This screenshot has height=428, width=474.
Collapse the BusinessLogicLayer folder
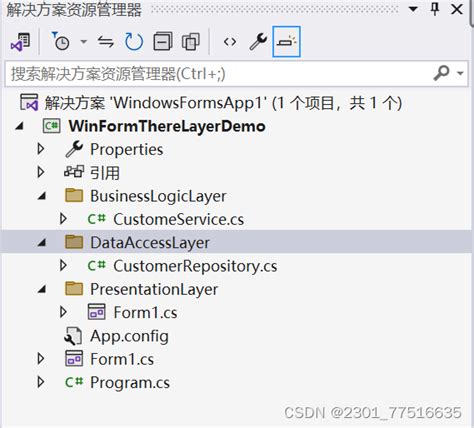[x=42, y=196]
